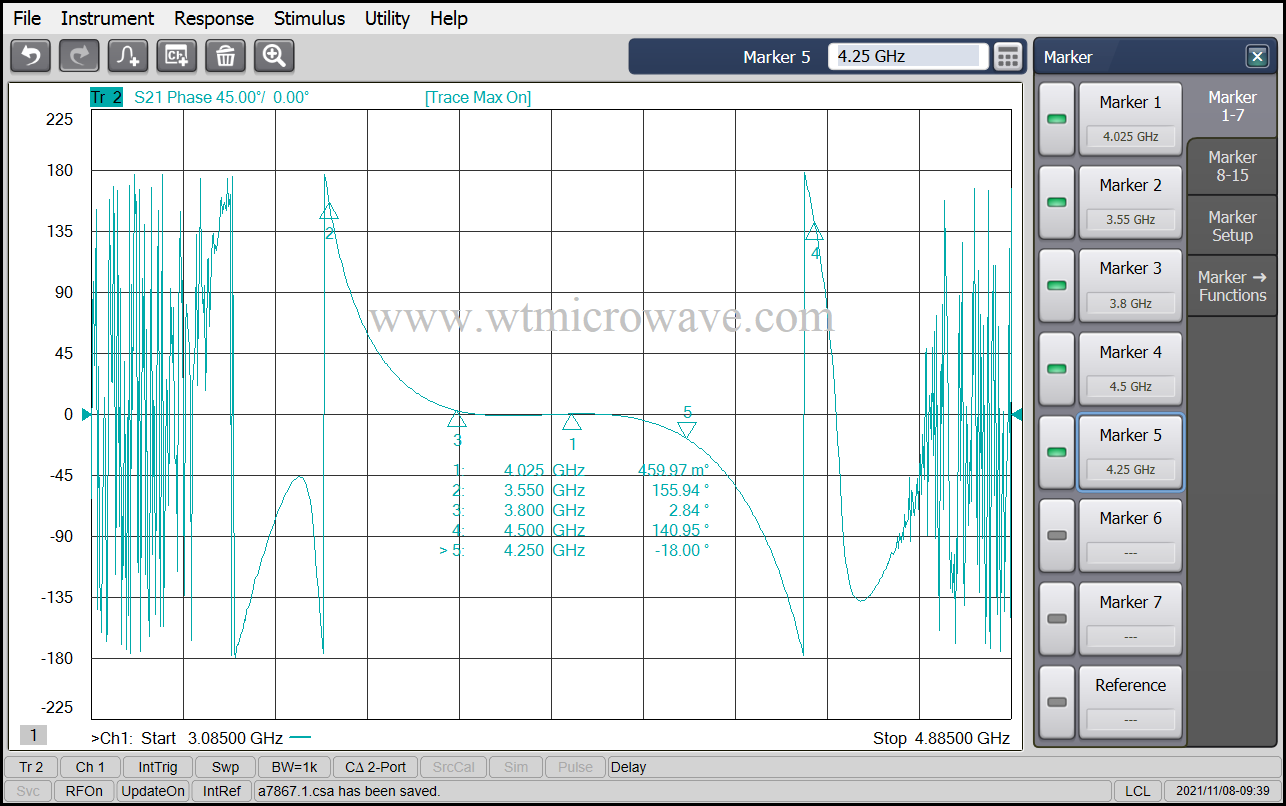
Task: Click the Undo icon in the toolbar
Action: (30, 56)
